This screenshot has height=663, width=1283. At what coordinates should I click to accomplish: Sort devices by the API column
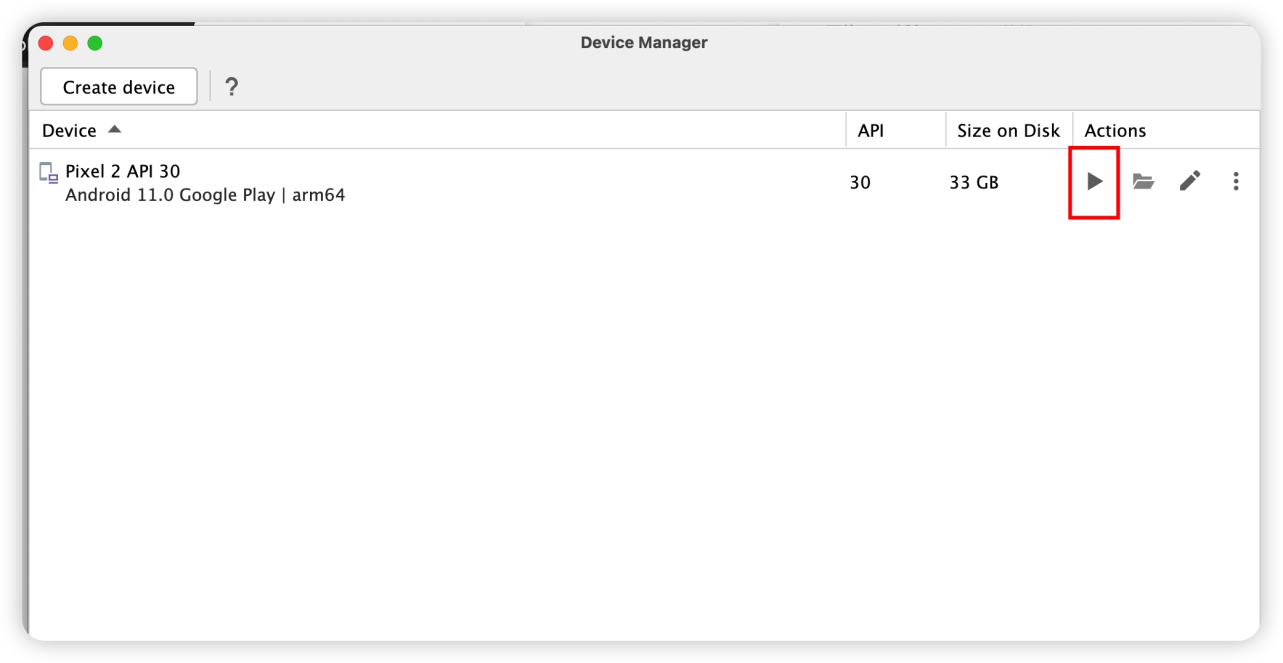click(870, 131)
